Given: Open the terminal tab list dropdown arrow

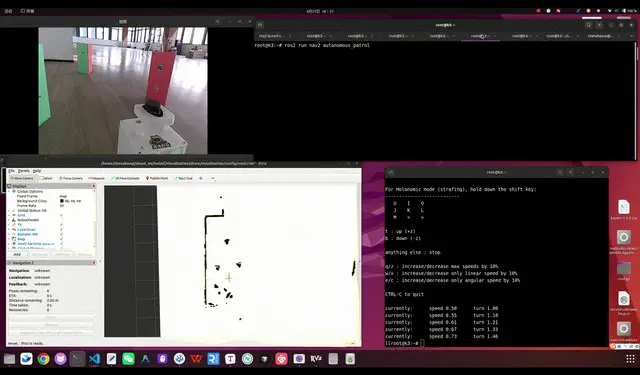Looking at the screenshot, I should coord(631,36).
